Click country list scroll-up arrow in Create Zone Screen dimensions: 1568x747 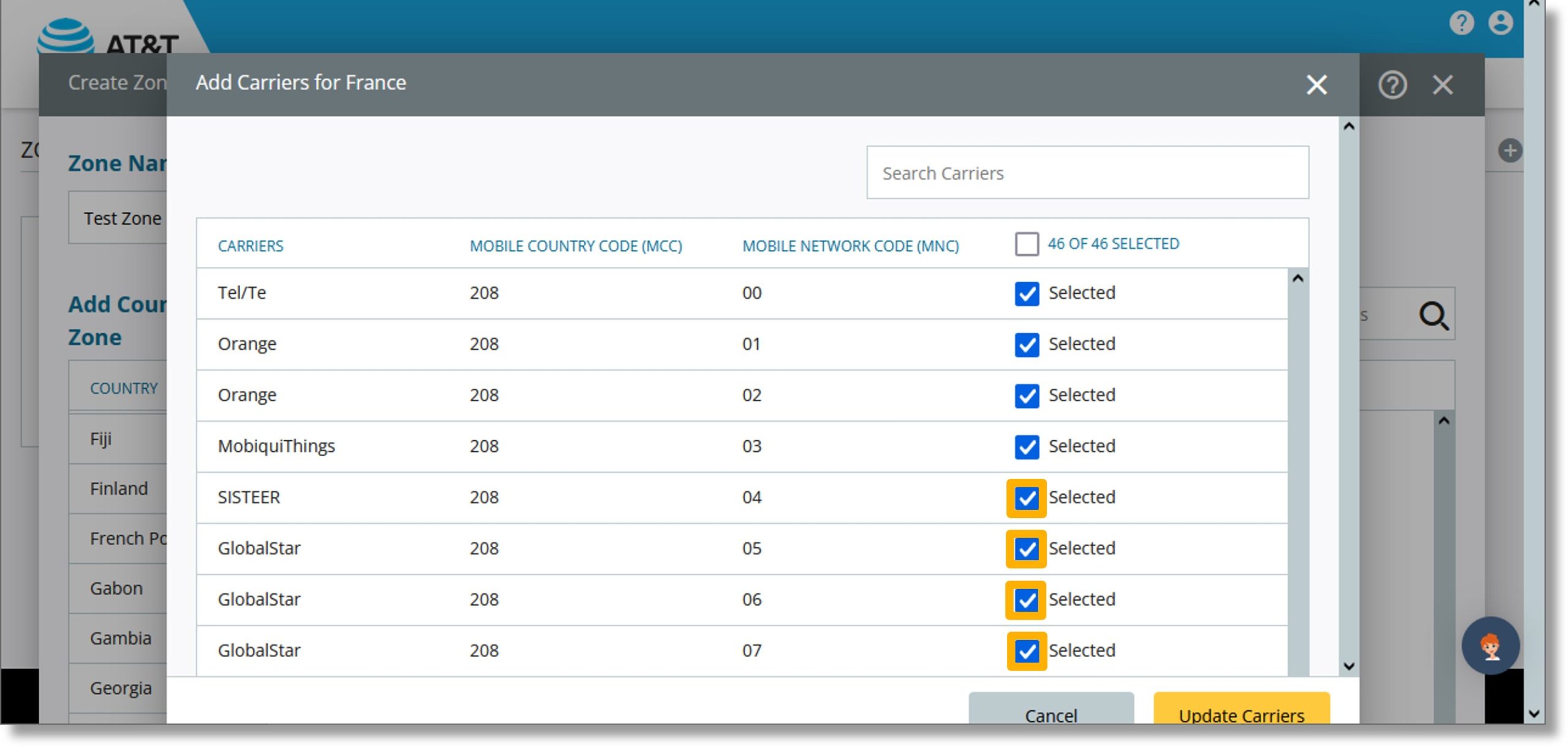click(x=1444, y=421)
